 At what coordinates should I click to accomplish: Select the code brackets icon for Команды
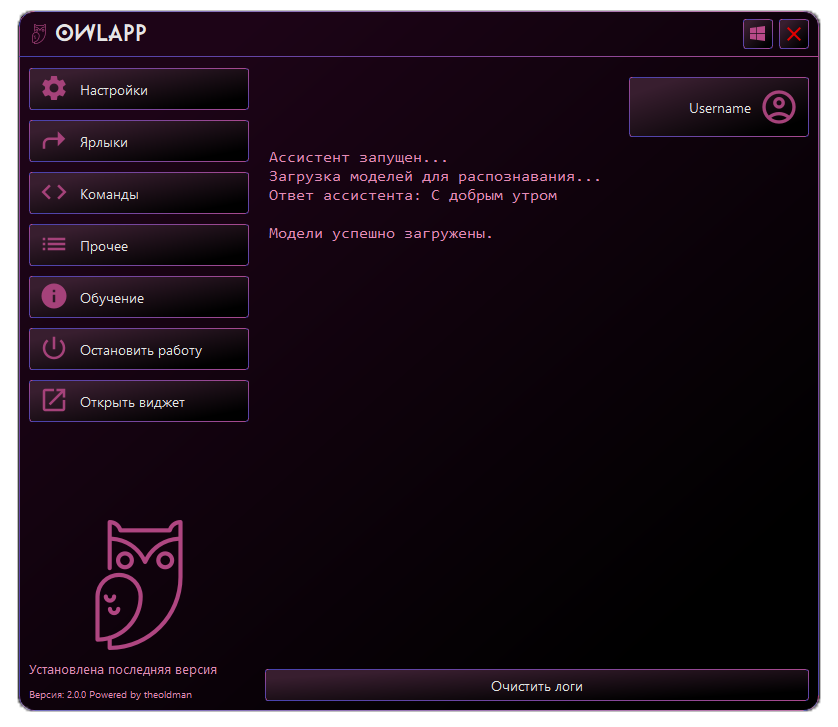pyautogui.click(x=54, y=193)
